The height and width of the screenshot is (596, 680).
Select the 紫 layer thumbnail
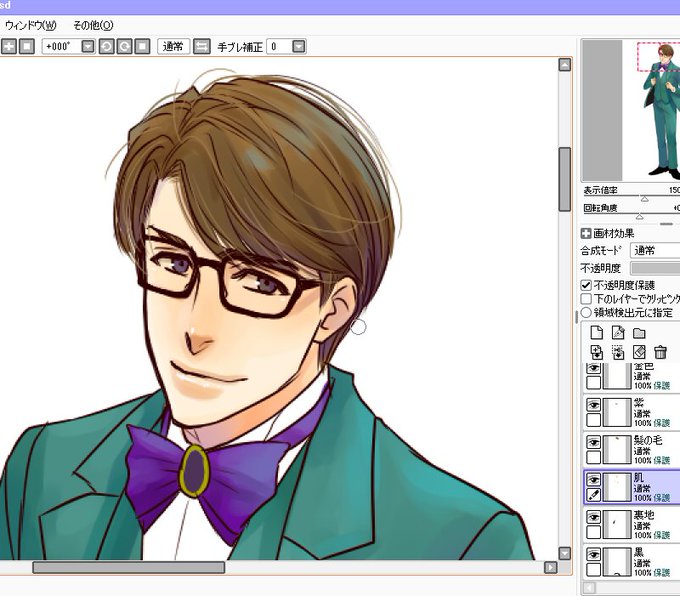click(617, 413)
